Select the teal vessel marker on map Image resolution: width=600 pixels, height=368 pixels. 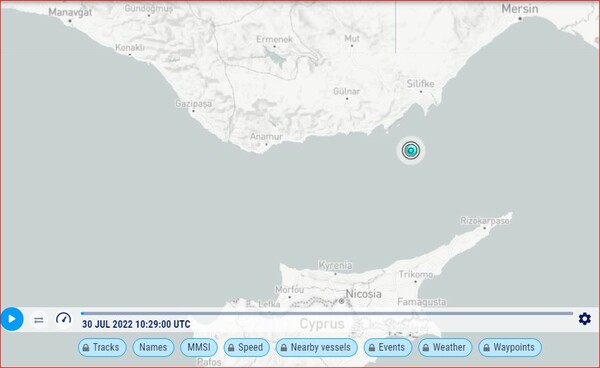[411, 150]
